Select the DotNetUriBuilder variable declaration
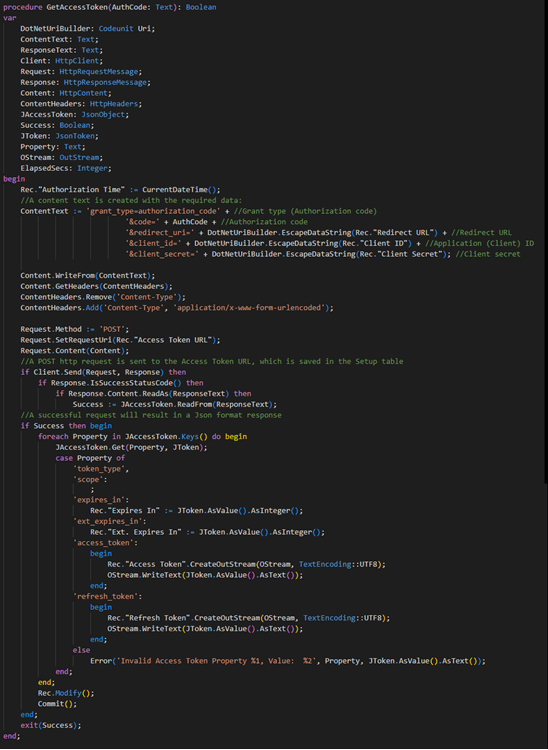The width and height of the screenshot is (548, 750). pos(88,29)
